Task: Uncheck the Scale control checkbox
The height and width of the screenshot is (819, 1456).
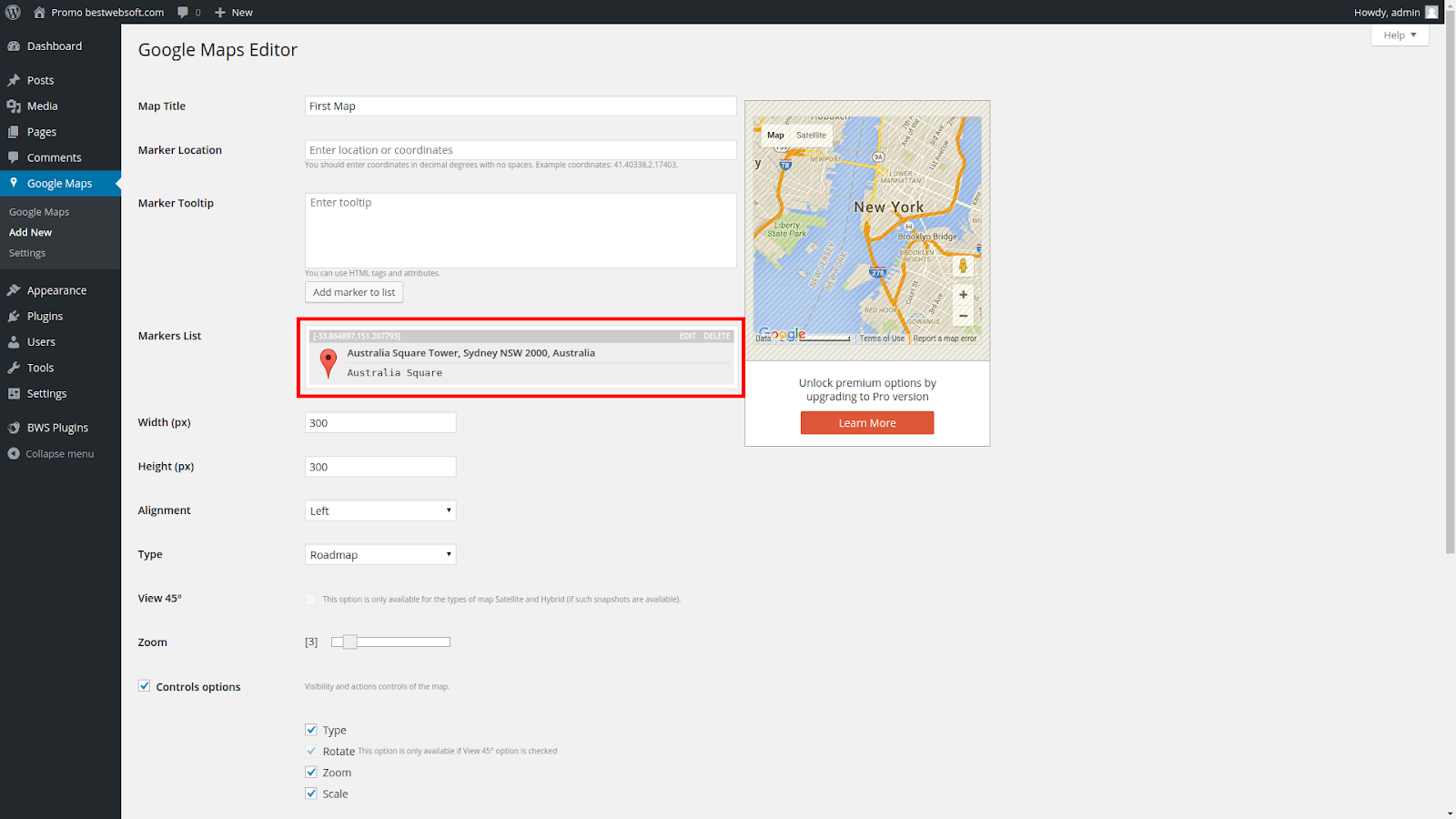Action: click(311, 794)
